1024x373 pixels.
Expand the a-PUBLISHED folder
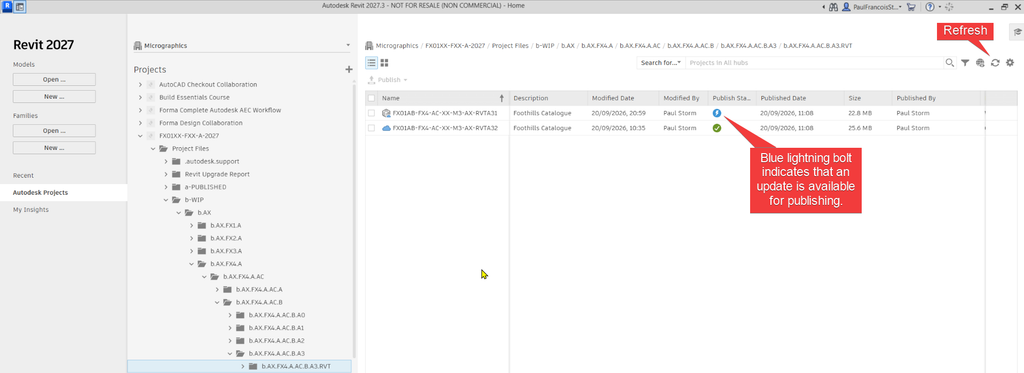point(166,187)
